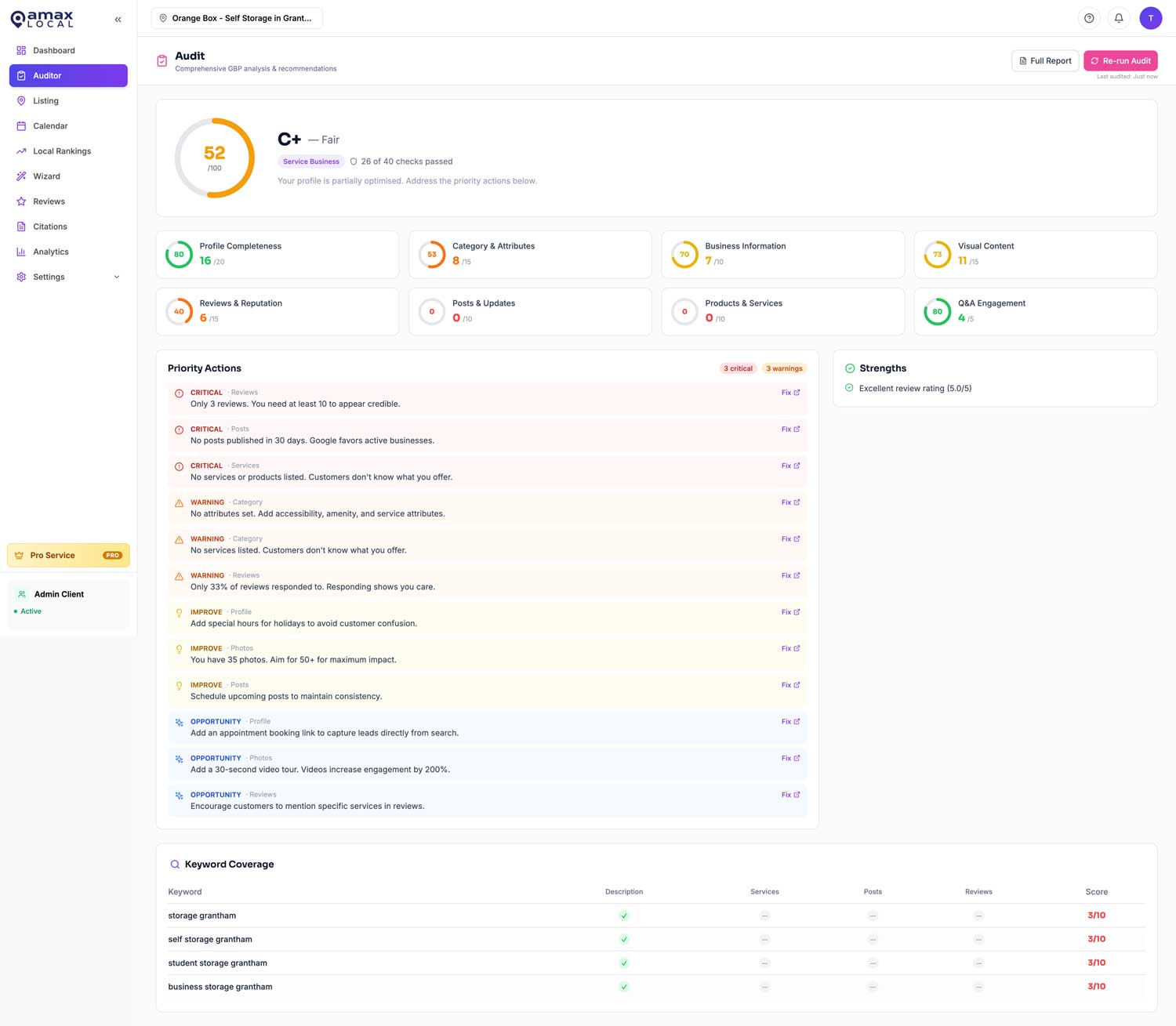Screen dimensions: 1176x1026
Task: Click the Citations document icon in the sidebar
Action: coord(21,226)
